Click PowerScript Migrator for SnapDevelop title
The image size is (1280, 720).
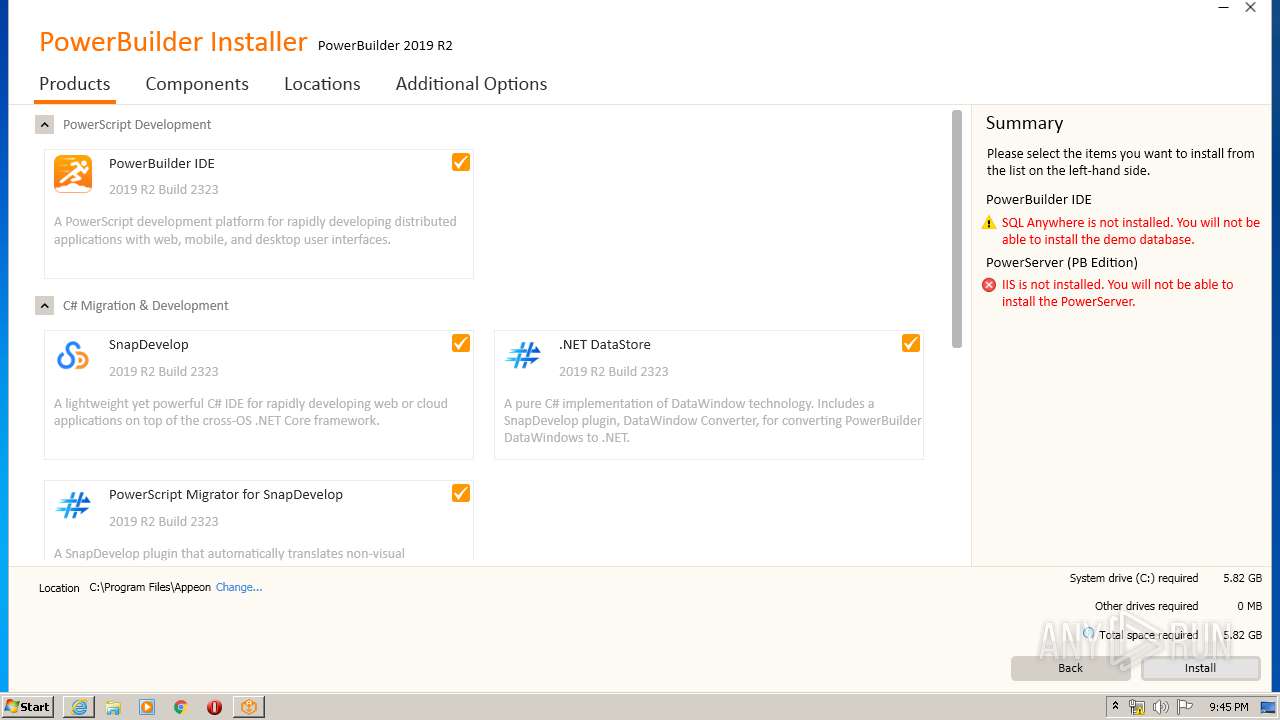pos(226,494)
